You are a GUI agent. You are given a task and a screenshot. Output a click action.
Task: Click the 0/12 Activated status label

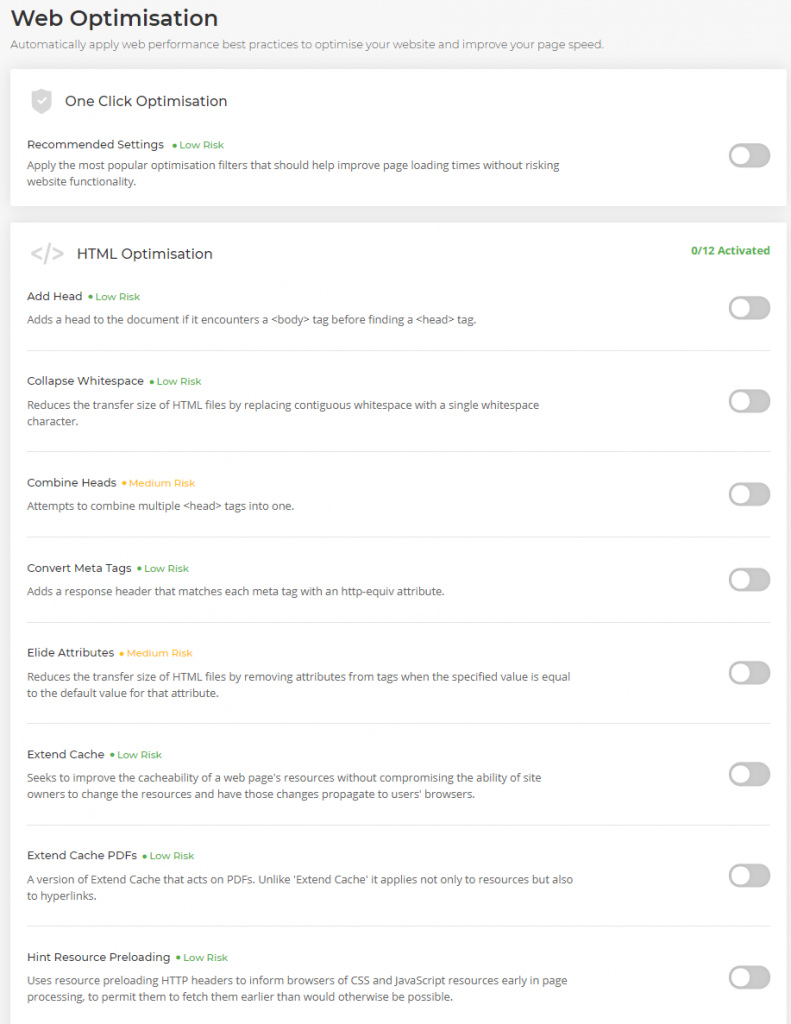point(730,251)
